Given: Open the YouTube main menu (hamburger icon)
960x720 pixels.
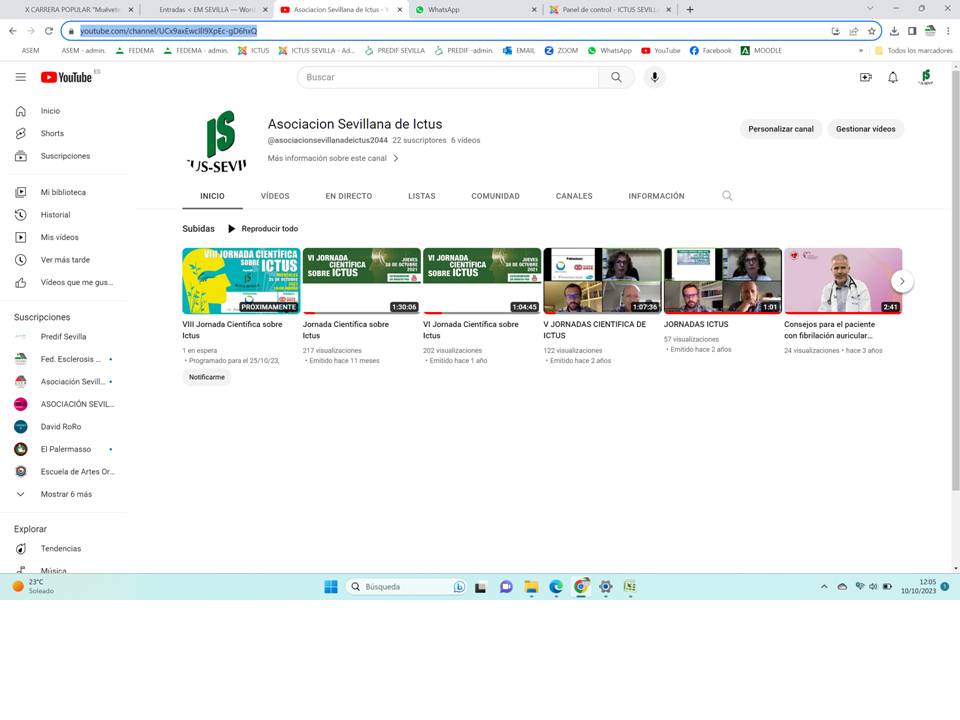Looking at the screenshot, I should click(20, 76).
